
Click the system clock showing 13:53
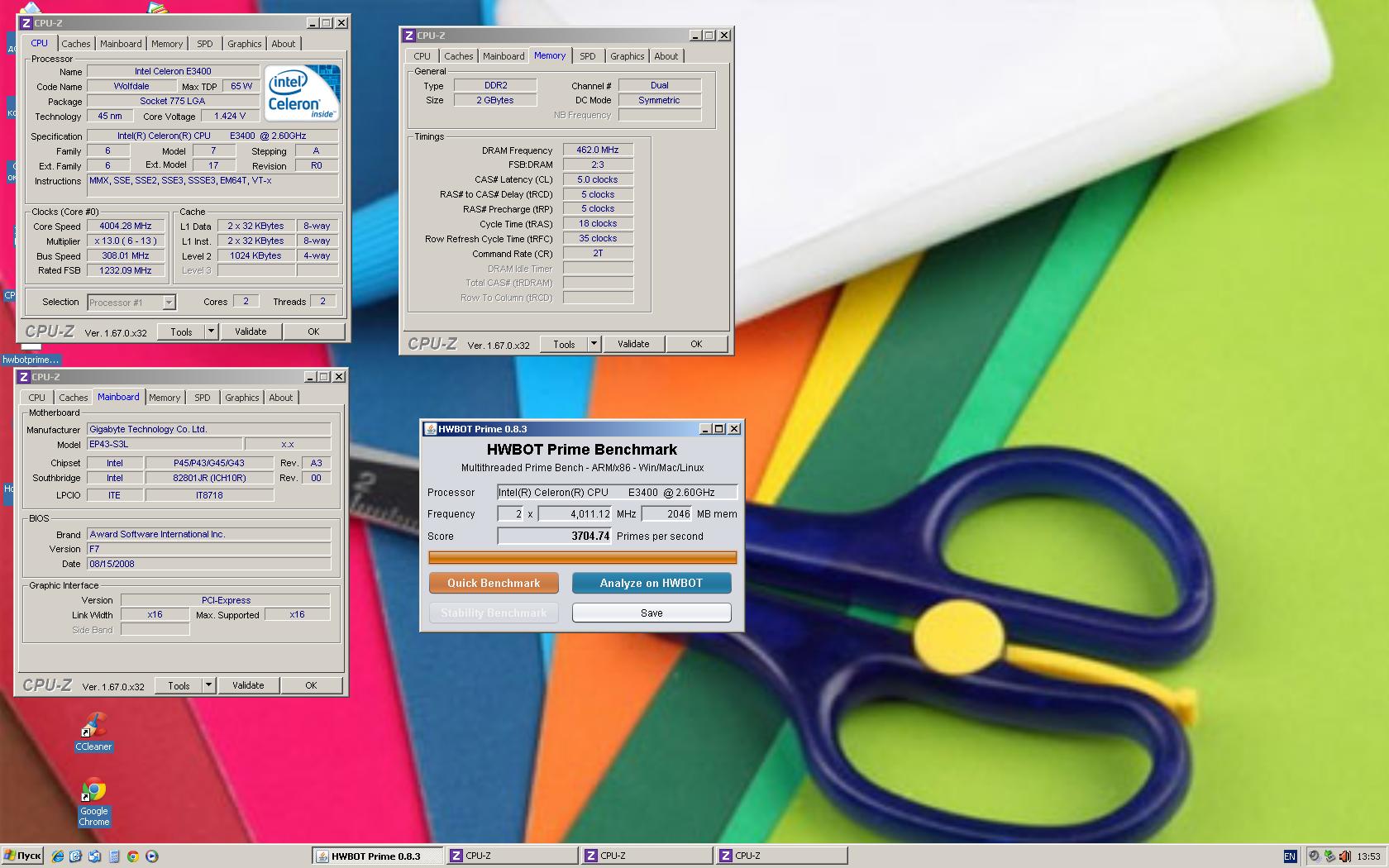[x=1368, y=856]
